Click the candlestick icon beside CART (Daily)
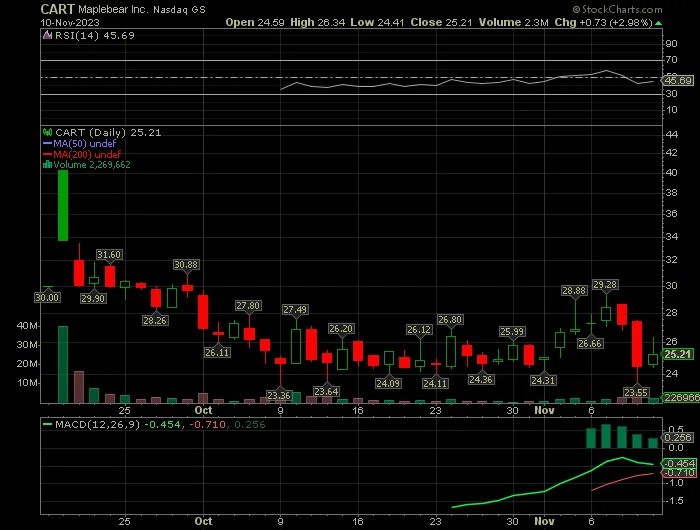Screen dimensions: 700x530 pyautogui.click(x=47, y=132)
